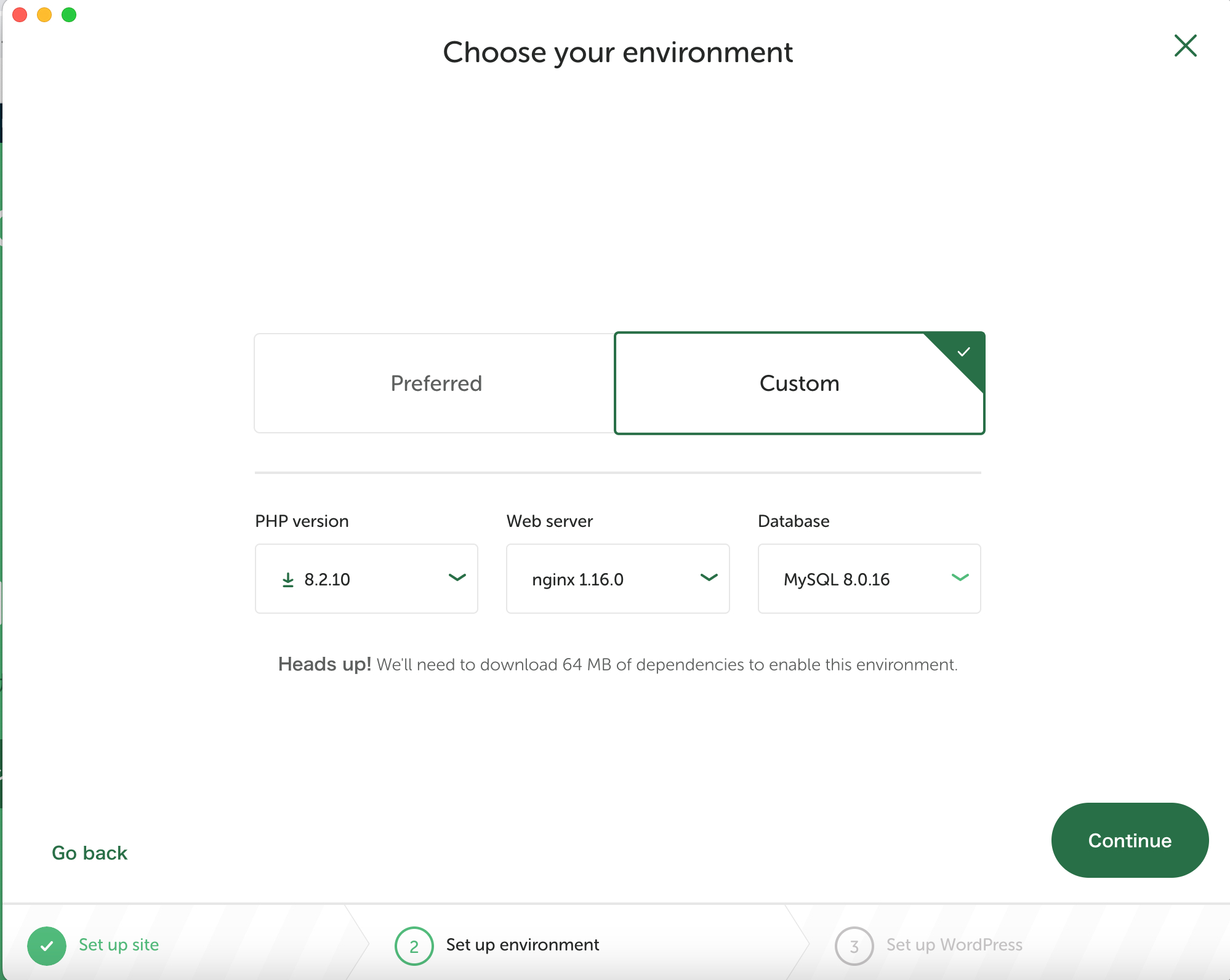This screenshot has height=980, width=1230.
Task: Click the green completed-step check circle icon
Action: point(47,946)
